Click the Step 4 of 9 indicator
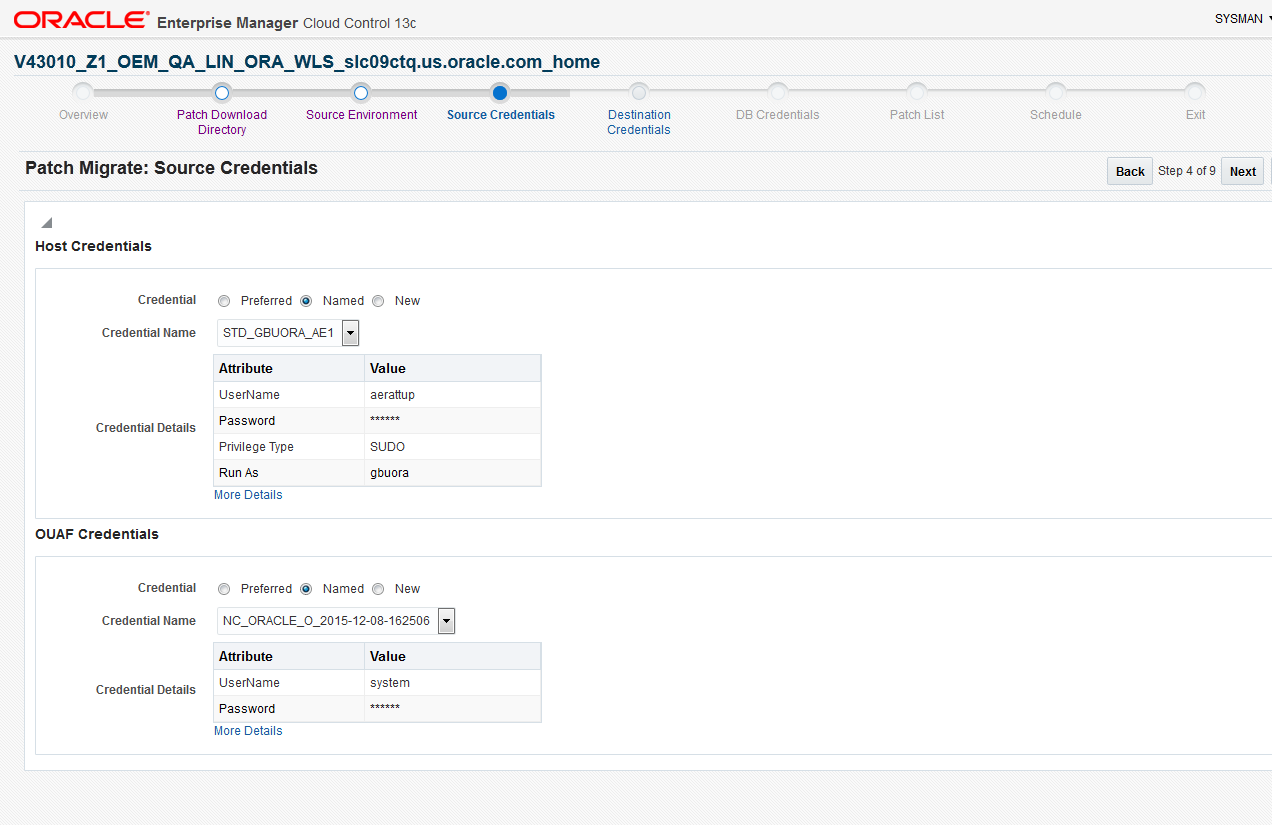Viewport: 1272px width, 825px height. 1187,171
